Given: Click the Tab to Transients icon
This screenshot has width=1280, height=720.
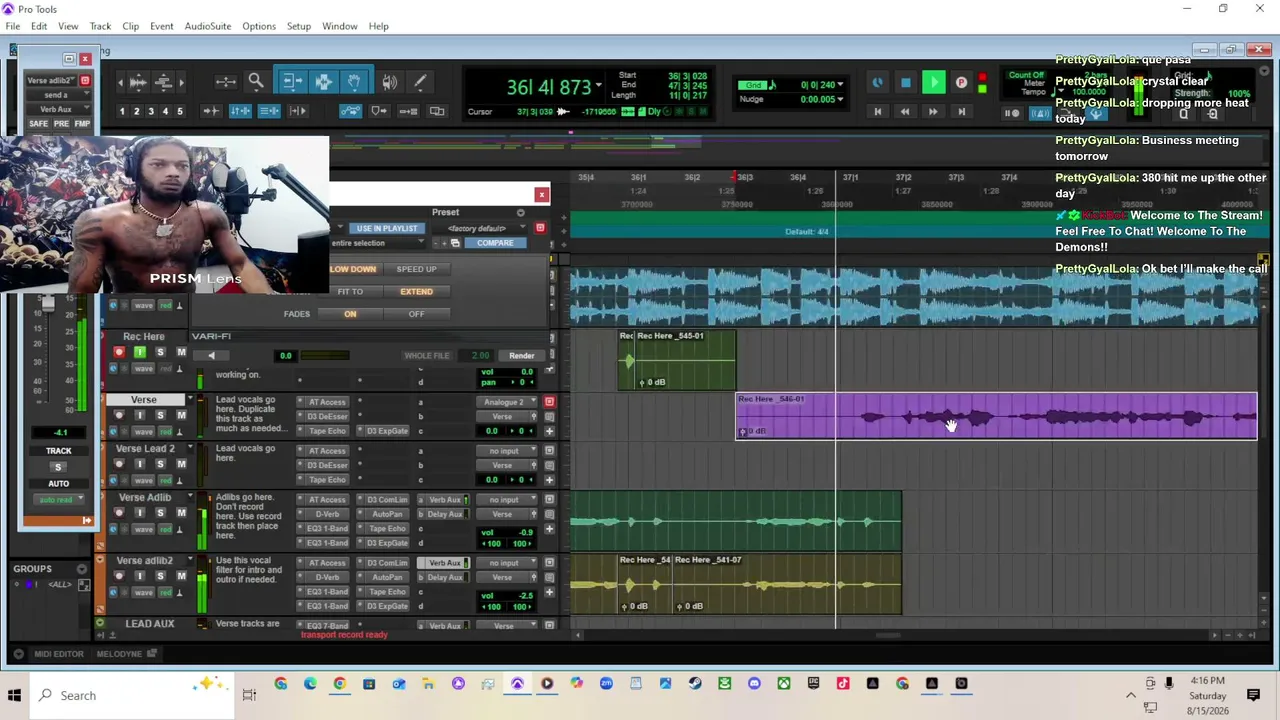Looking at the screenshot, I should pyautogui.click(x=211, y=111).
